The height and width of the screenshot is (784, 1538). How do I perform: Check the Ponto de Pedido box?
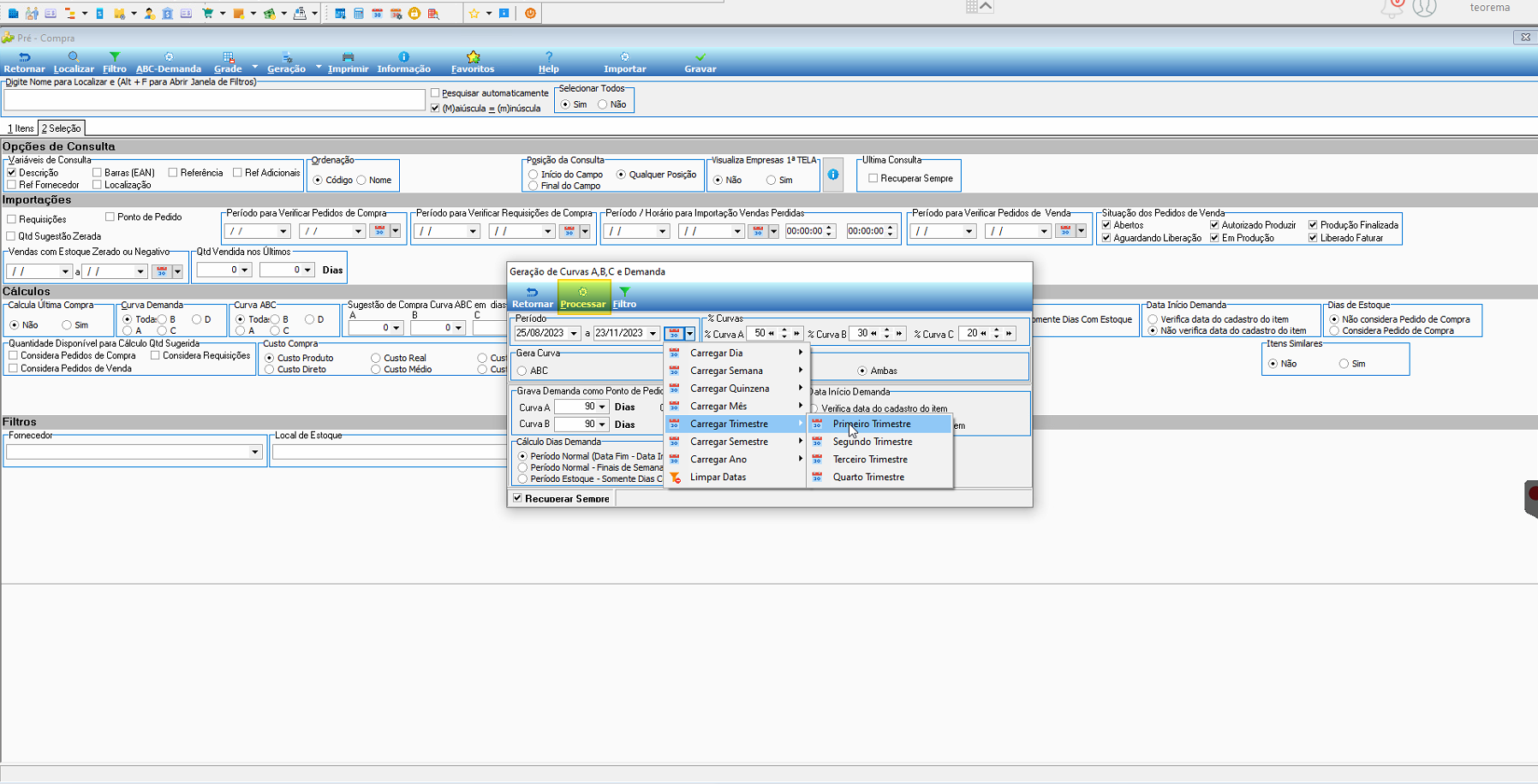[x=110, y=217]
